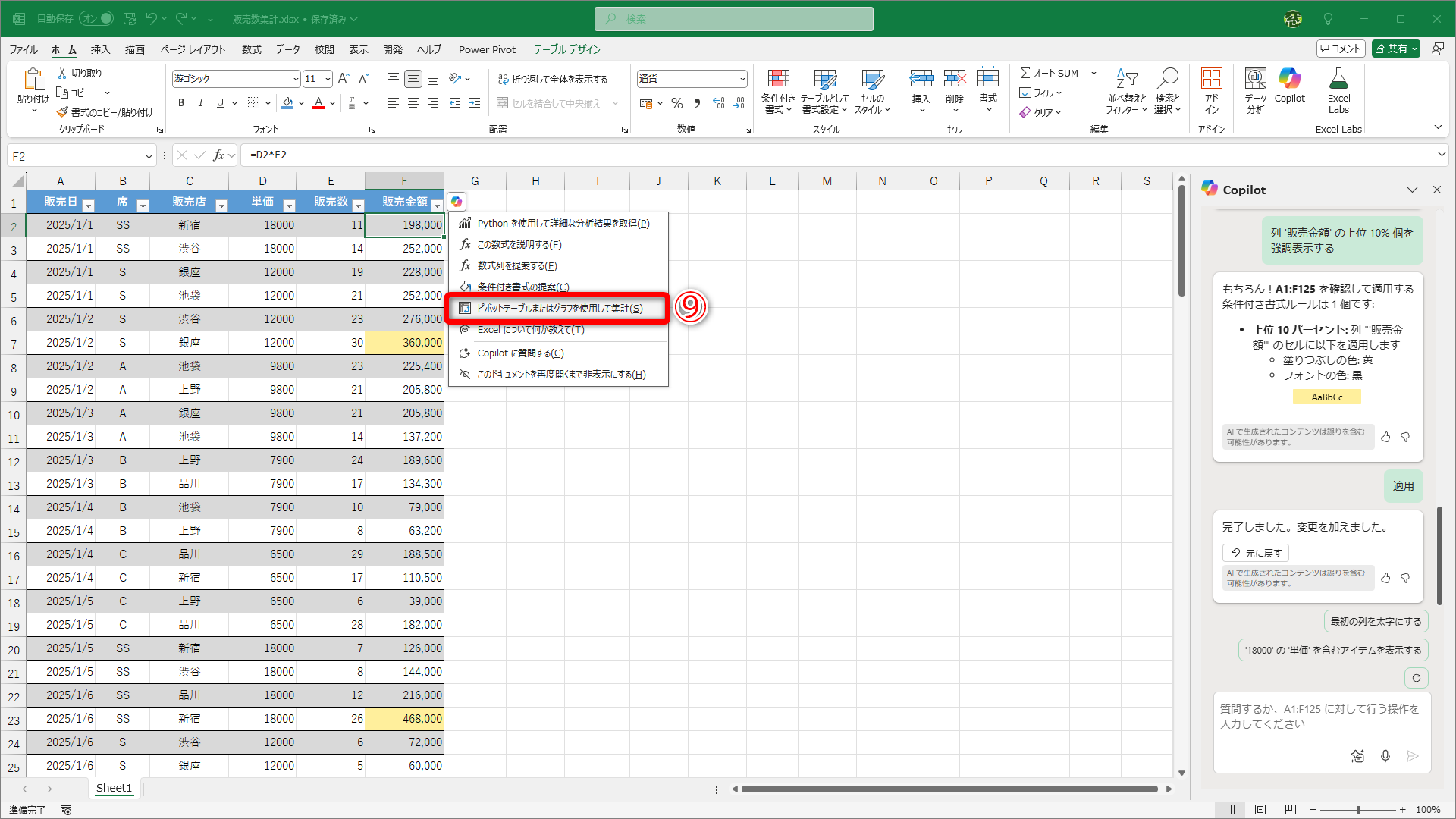Toggle the AutoSave (自動保存) switch
The image size is (1456, 819).
[96, 18]
